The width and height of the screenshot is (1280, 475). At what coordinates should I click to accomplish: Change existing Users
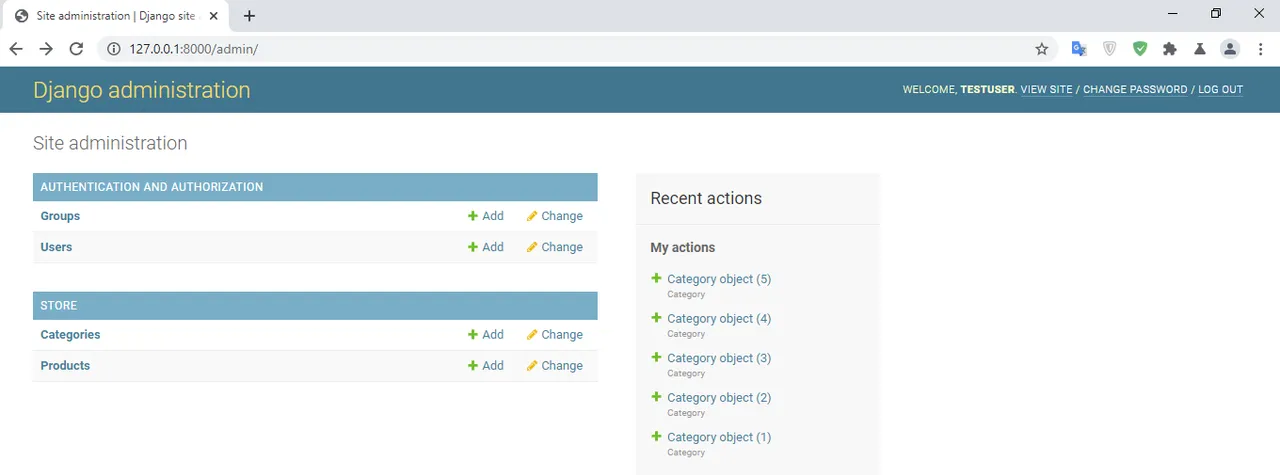click(x=555, y=247)
